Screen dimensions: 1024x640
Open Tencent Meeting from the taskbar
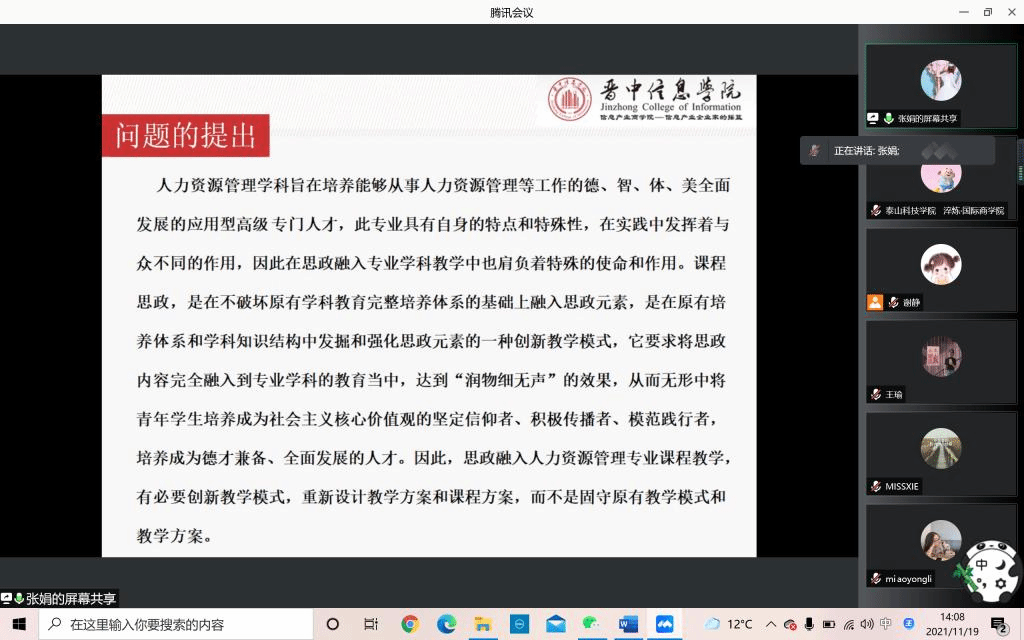[x=664, y=624]
